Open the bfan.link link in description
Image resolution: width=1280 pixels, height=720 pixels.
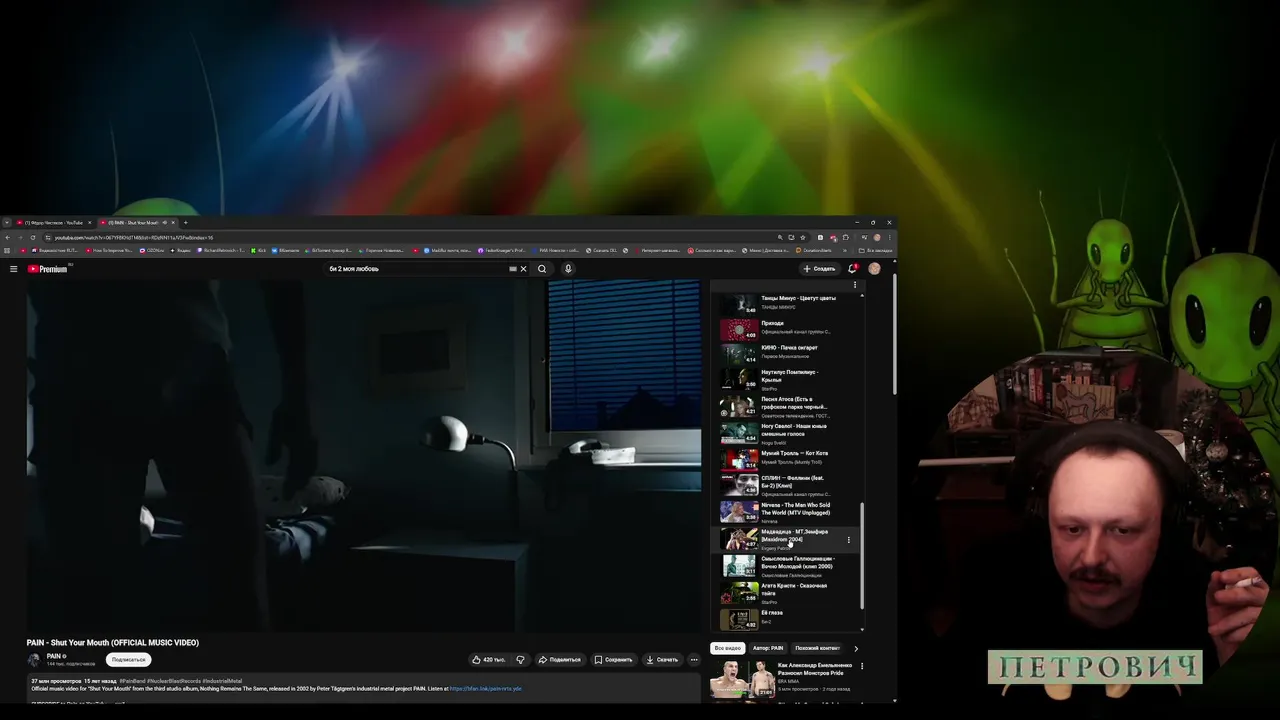point(485,689)
